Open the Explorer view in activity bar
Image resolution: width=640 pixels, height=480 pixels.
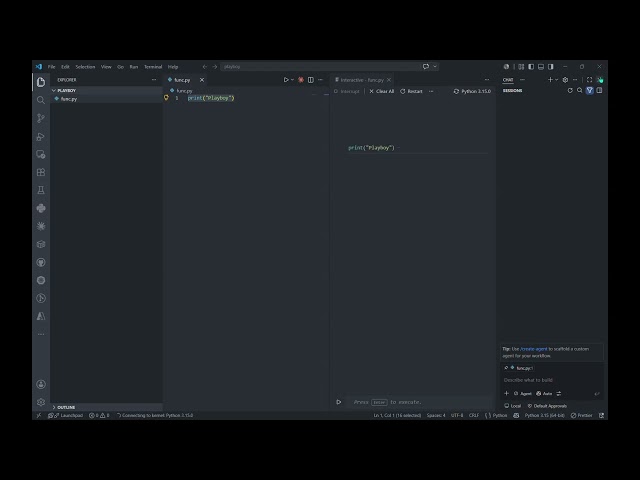click(x=41, y=82)
